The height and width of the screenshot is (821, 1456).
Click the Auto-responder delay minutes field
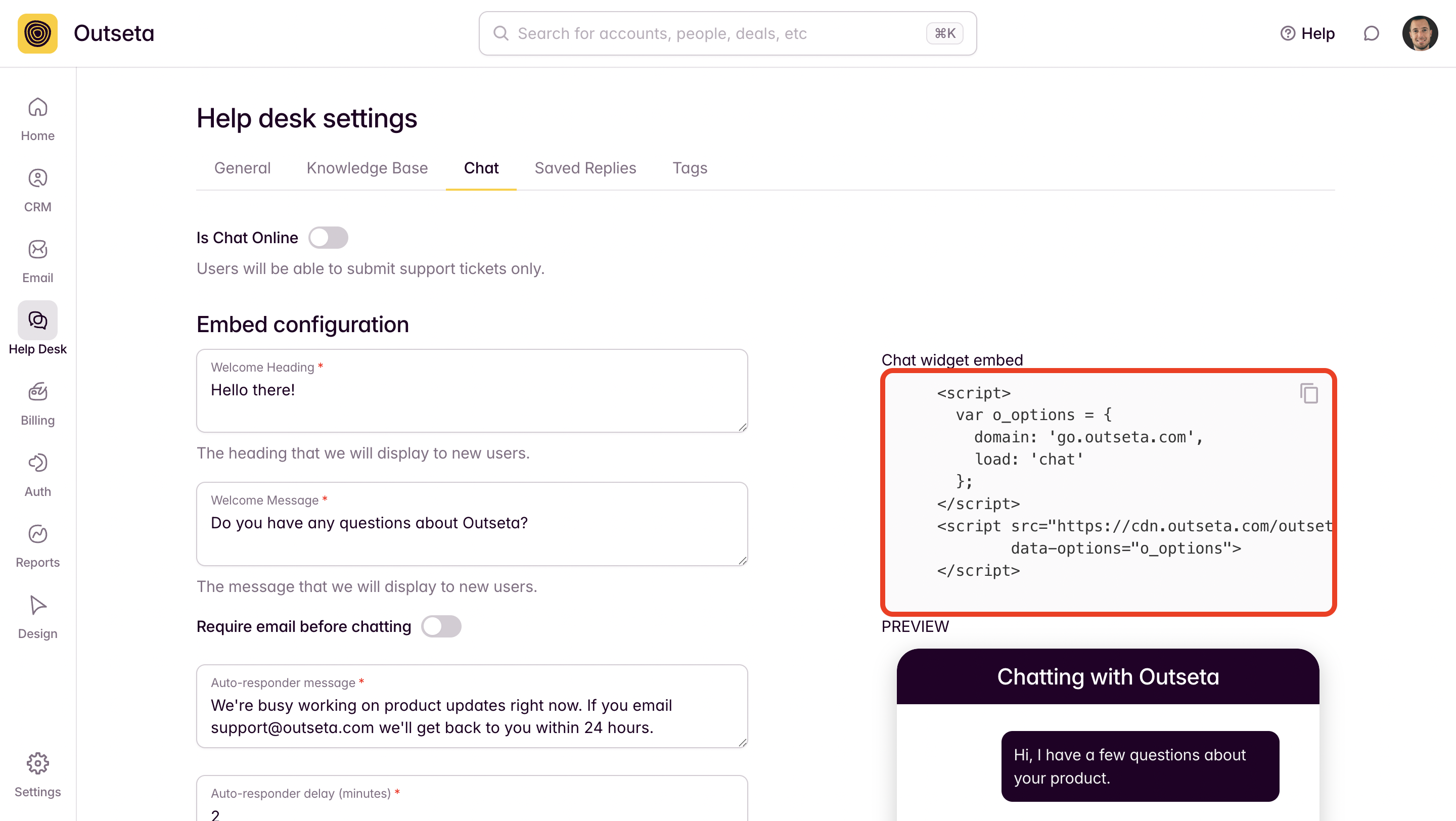pyautogui.click(x=472, y=798)
